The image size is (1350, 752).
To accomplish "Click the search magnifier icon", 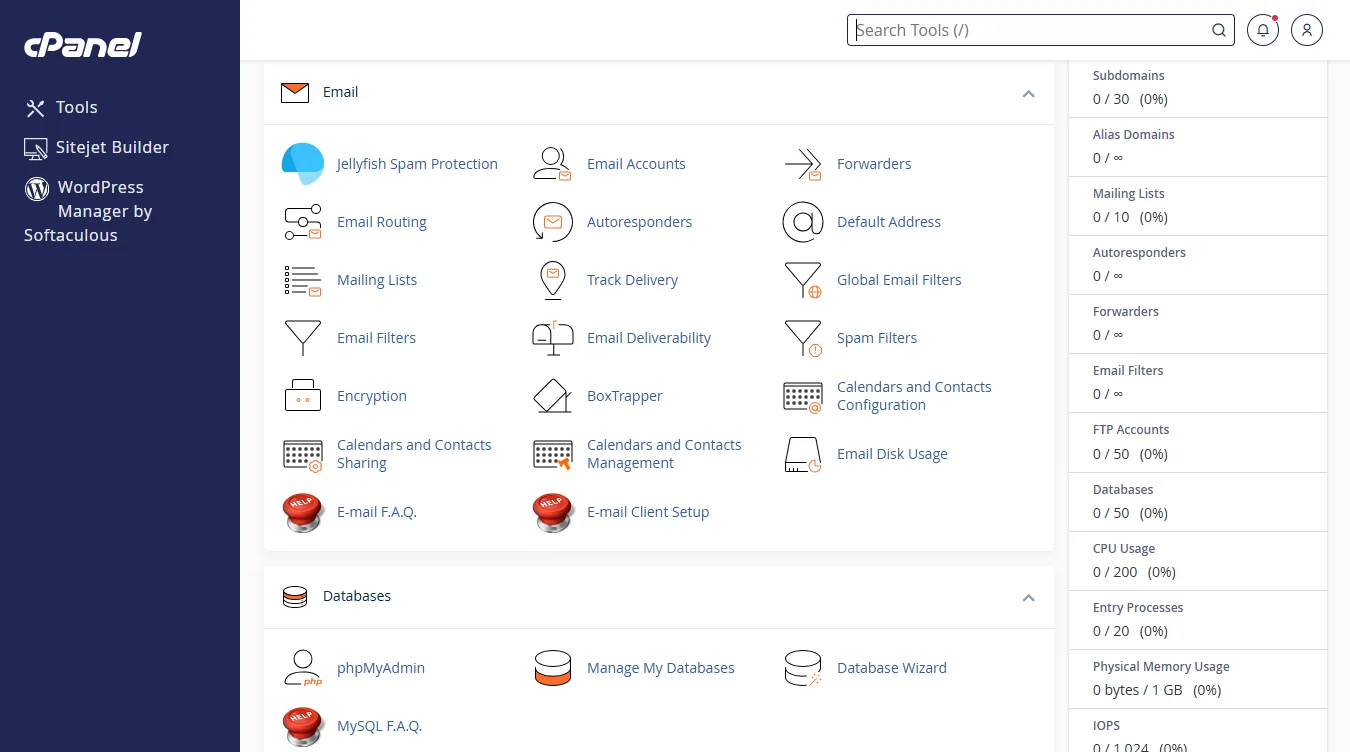I will pyautogui.click(x=1219, y=30).
